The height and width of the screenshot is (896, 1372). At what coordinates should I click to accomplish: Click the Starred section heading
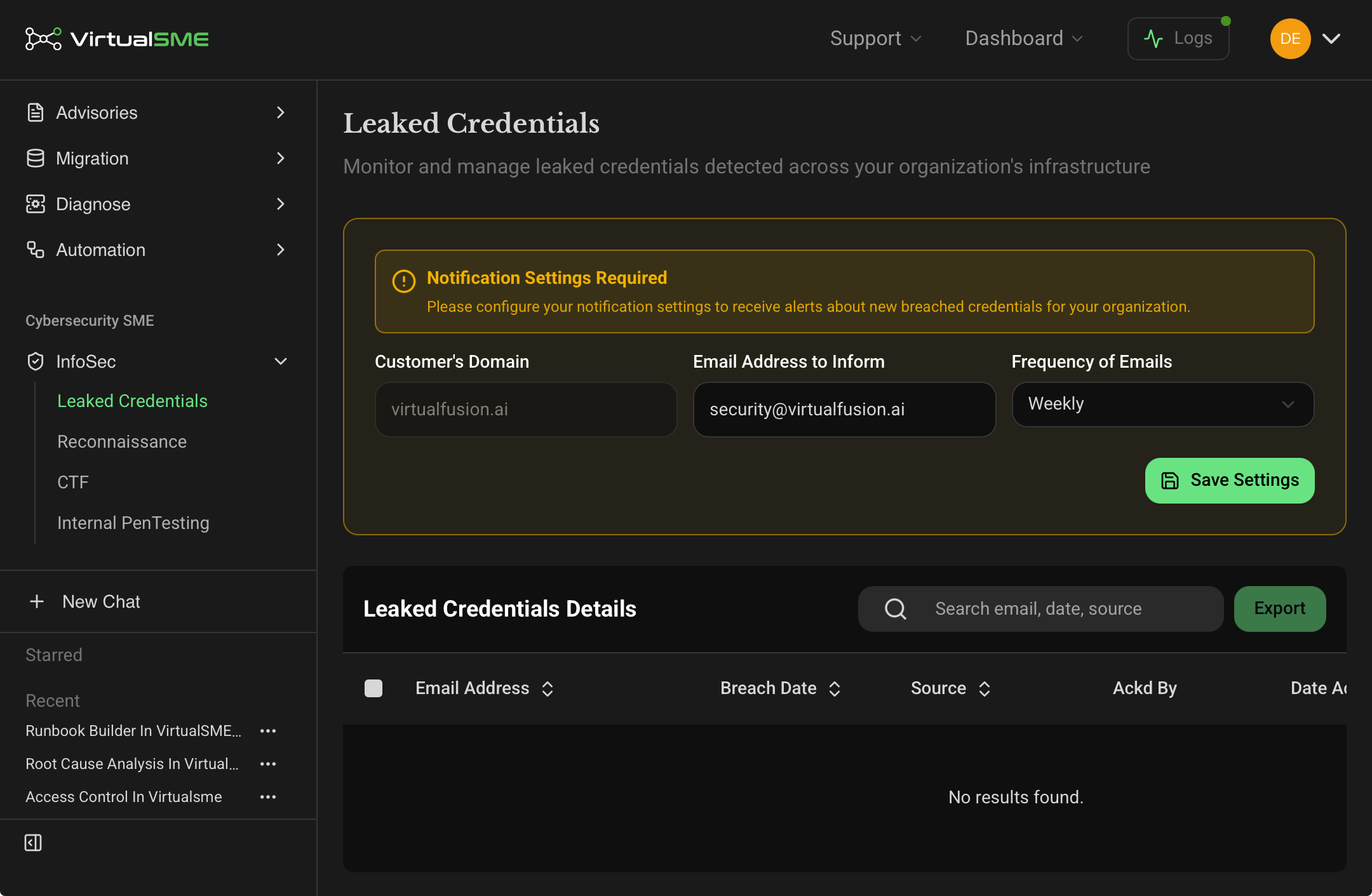54,655
